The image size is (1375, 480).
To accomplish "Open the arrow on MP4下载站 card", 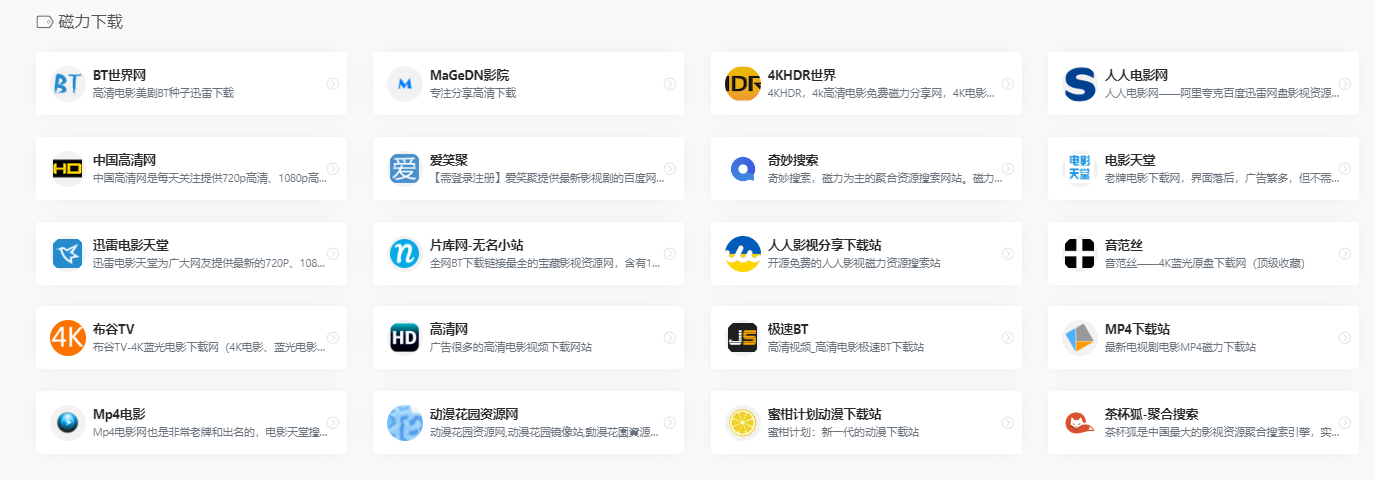I will tap(1345, 338).
